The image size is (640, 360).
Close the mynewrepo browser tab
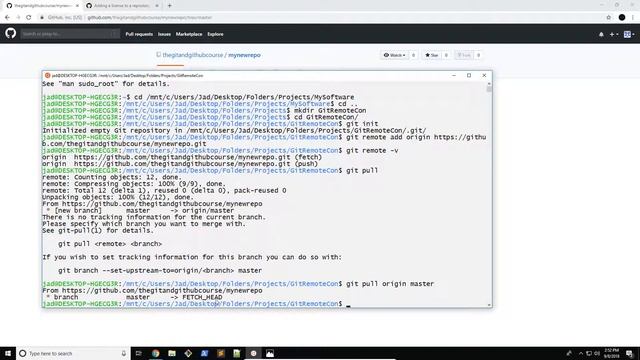(x=77, y=6)
